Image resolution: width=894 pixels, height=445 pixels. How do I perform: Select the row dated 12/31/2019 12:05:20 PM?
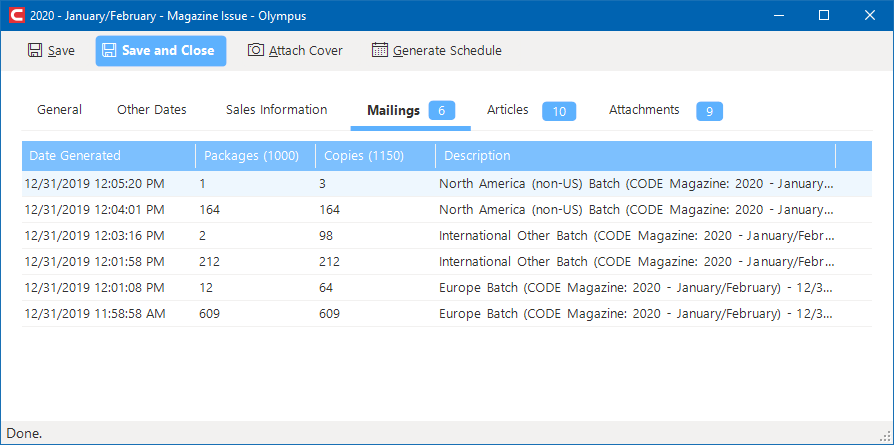pyautogui.click(x=446, y=184)
